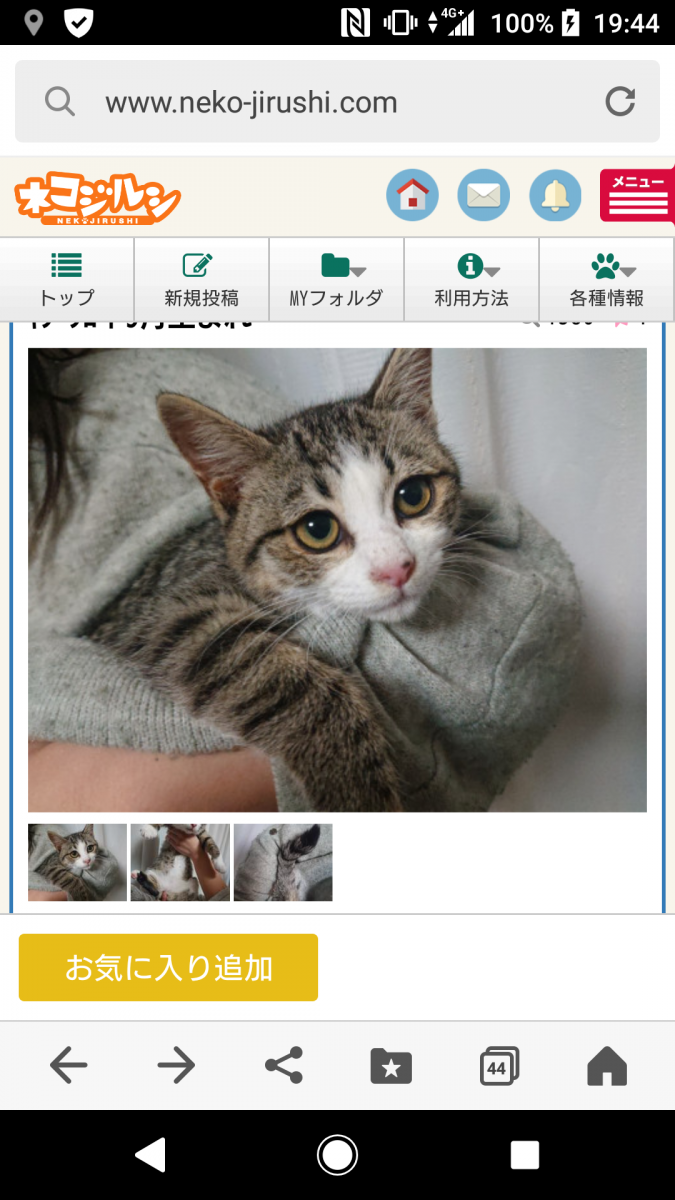Screen dimensions: 675x1200
Task: Open 新規投稿 to create a post
Action: coord(201,280)
